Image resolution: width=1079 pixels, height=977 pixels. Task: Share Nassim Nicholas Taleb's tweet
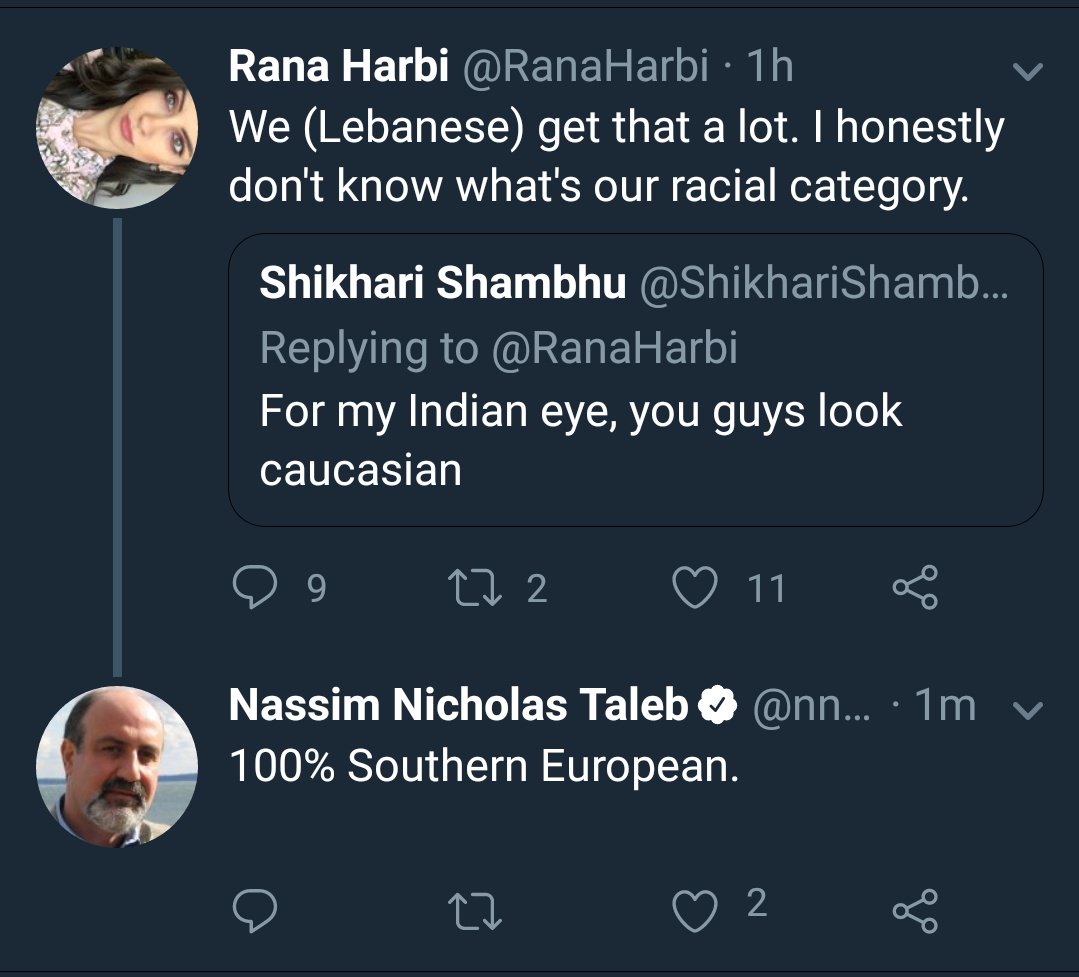[914, 910]
